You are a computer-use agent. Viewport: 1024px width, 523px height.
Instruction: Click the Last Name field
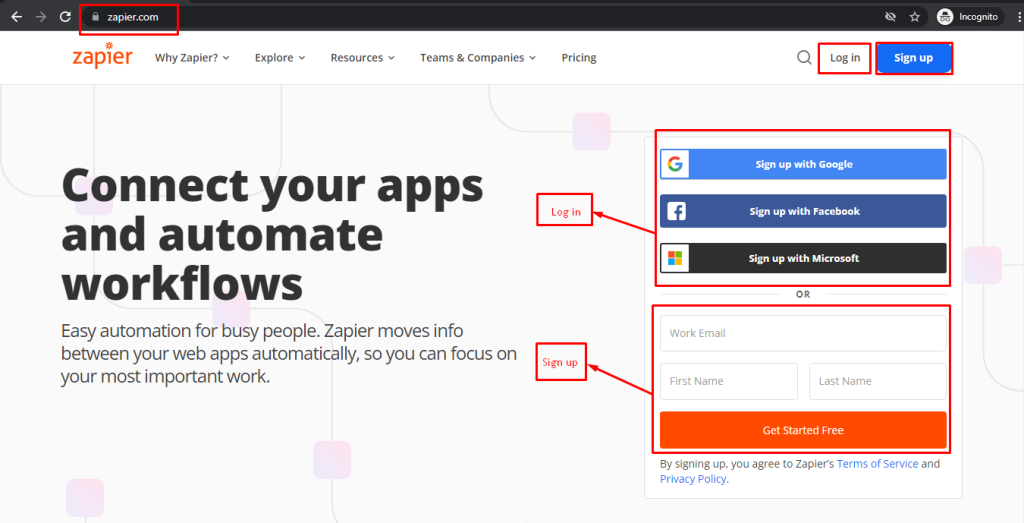(x=878, y=381)
